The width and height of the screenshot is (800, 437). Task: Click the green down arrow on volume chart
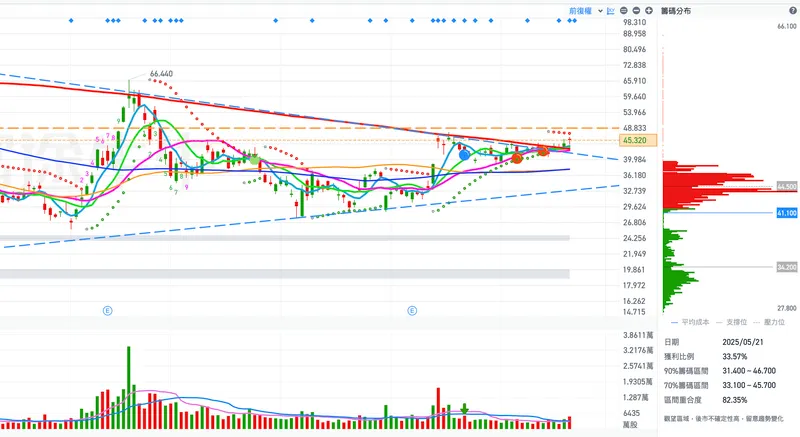[464, 408]
